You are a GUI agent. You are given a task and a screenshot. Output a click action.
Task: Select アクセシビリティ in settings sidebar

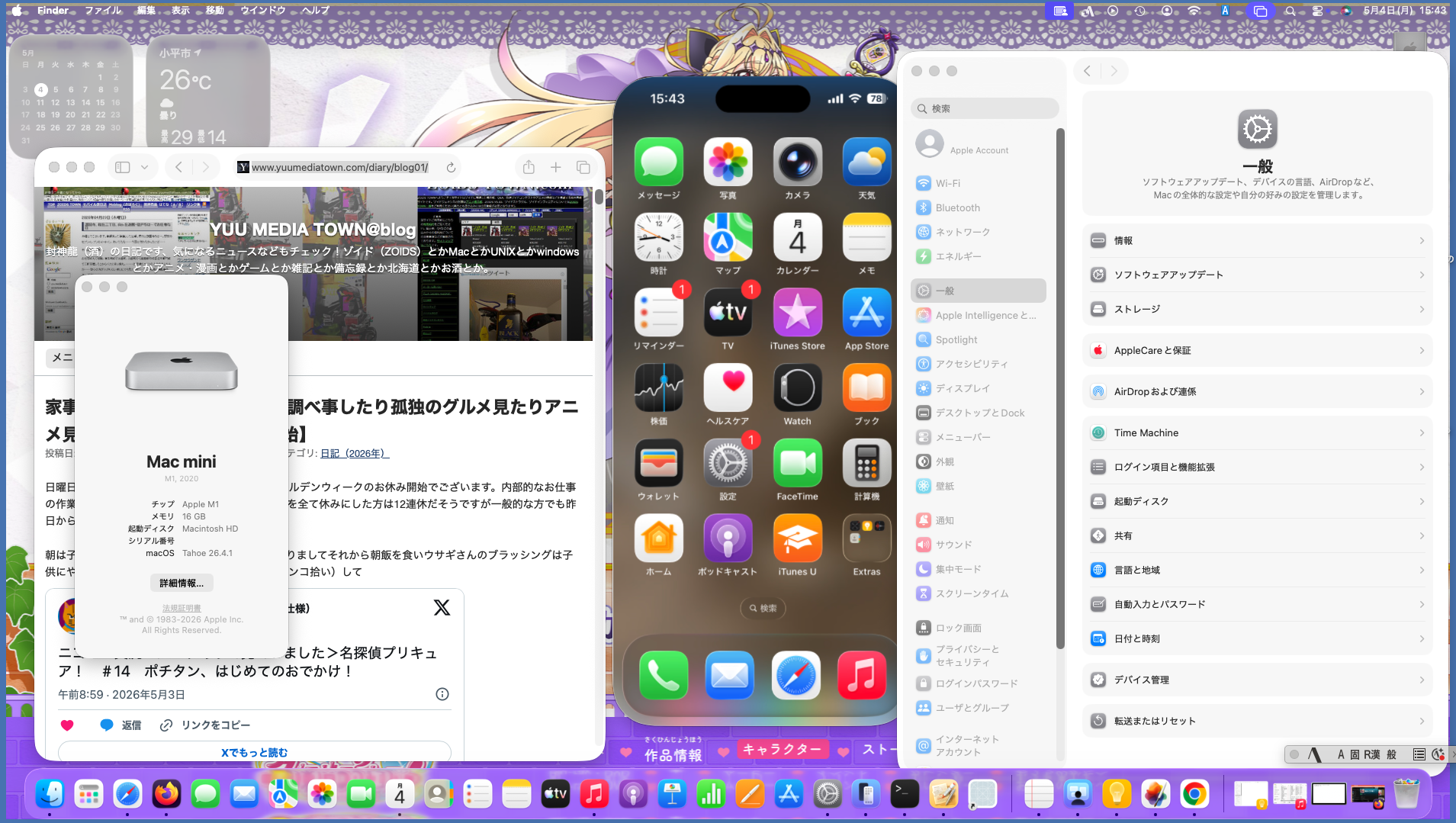pos(978,364)
